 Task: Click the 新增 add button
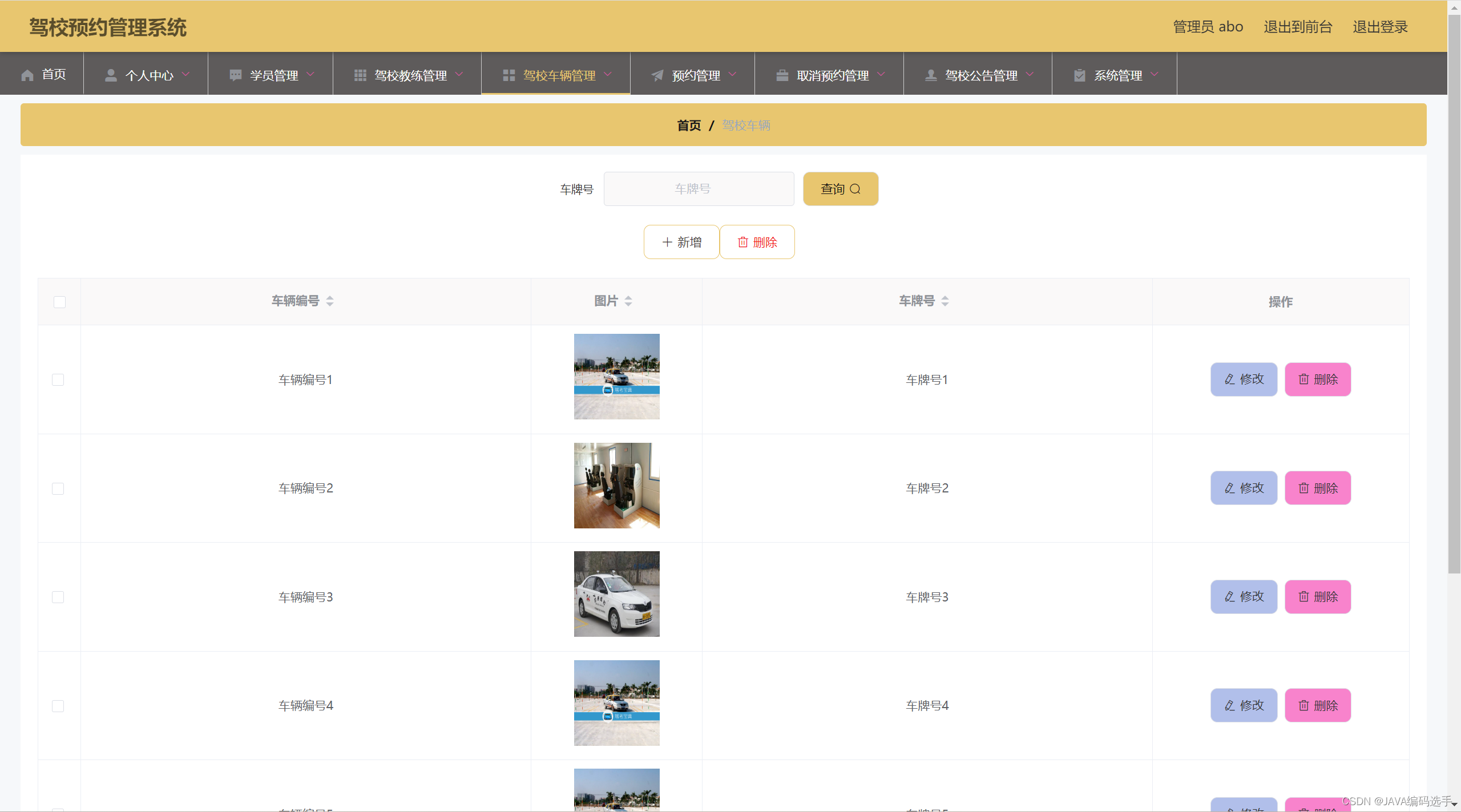click(681, 242)
